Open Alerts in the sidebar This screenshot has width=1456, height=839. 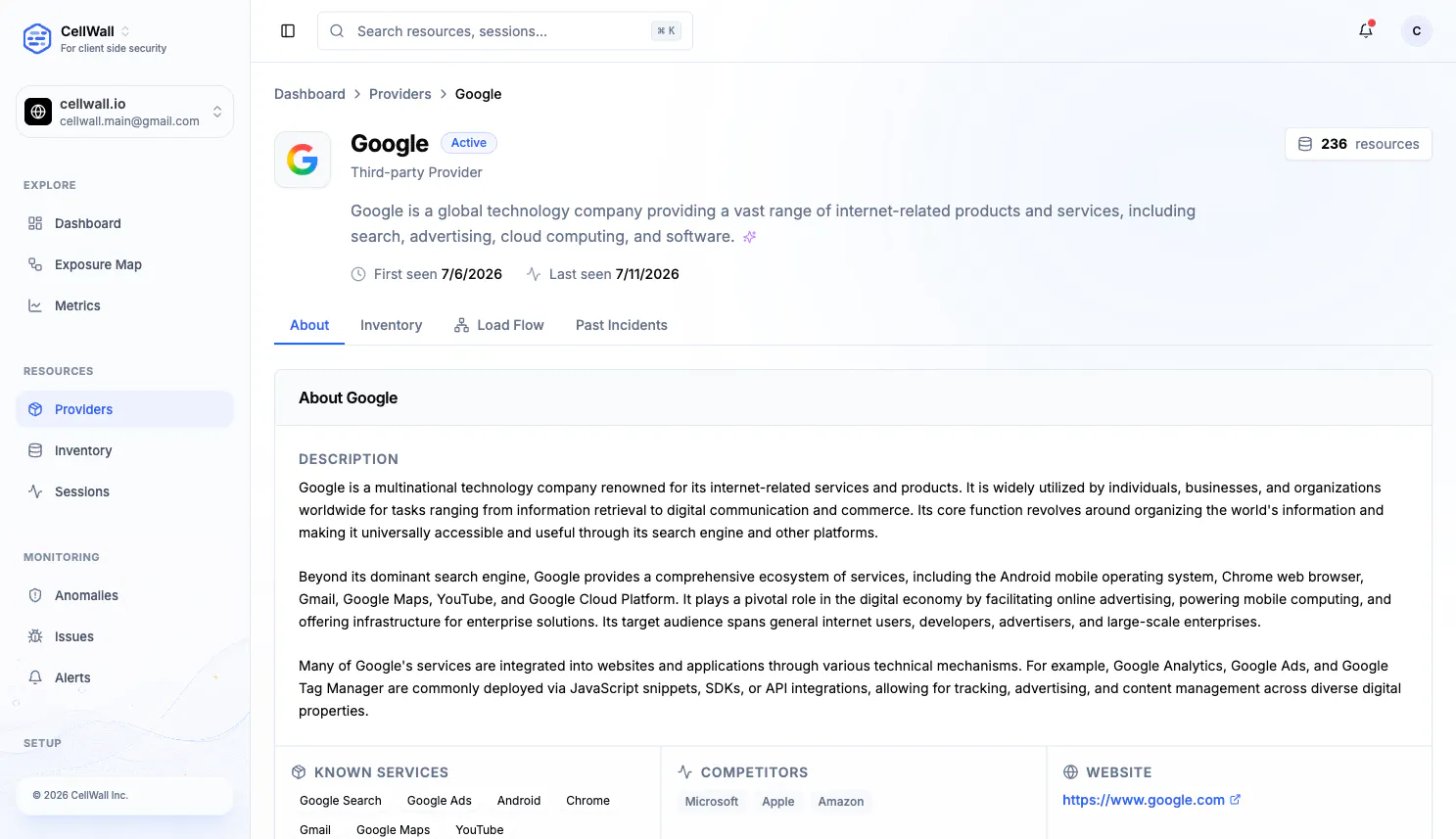(124, 677)
